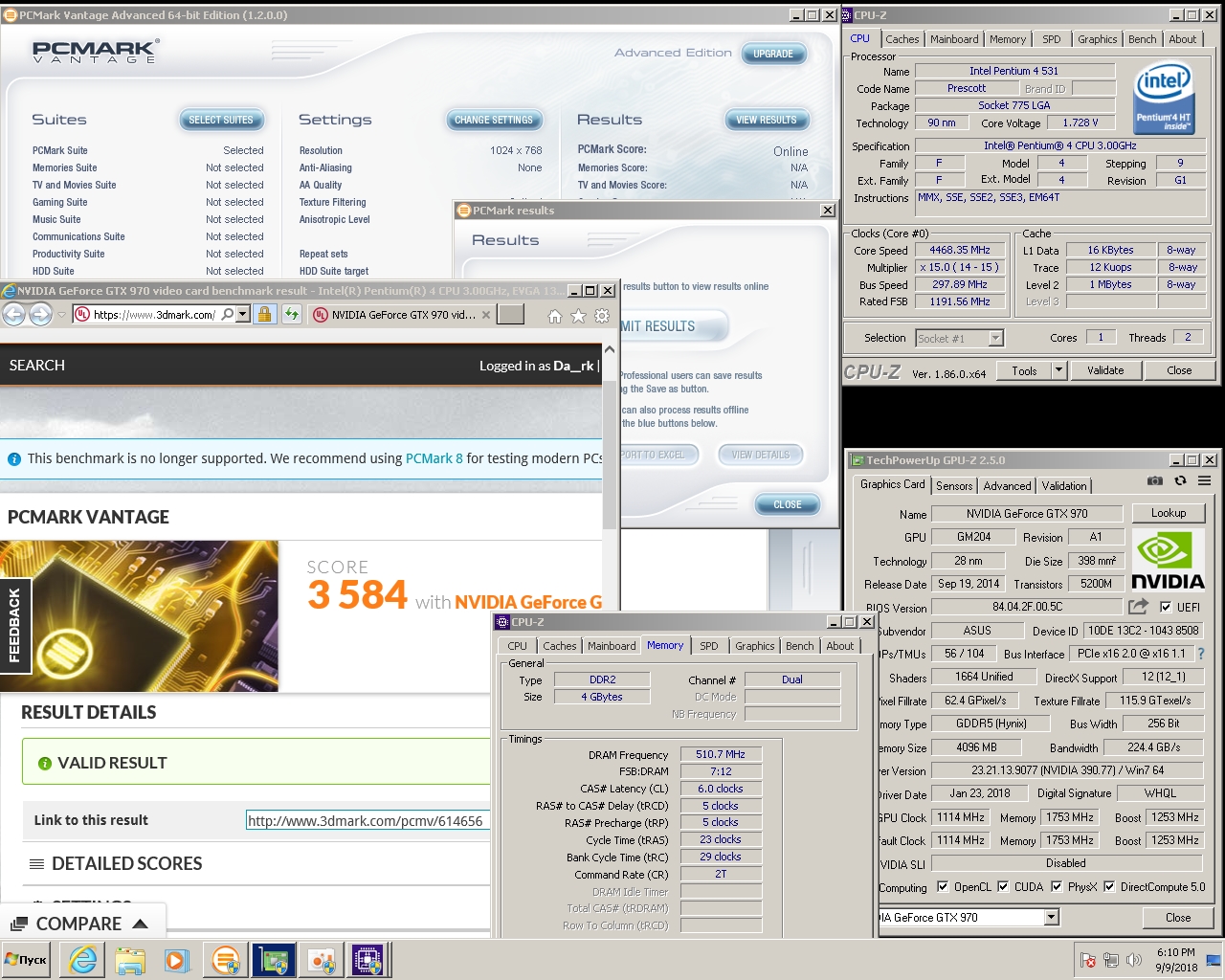This screenshot has width=1225, height=980.
Task: Toggle the DirectCompute 5.0 checkbox
Action: (x=1109, y=886)
